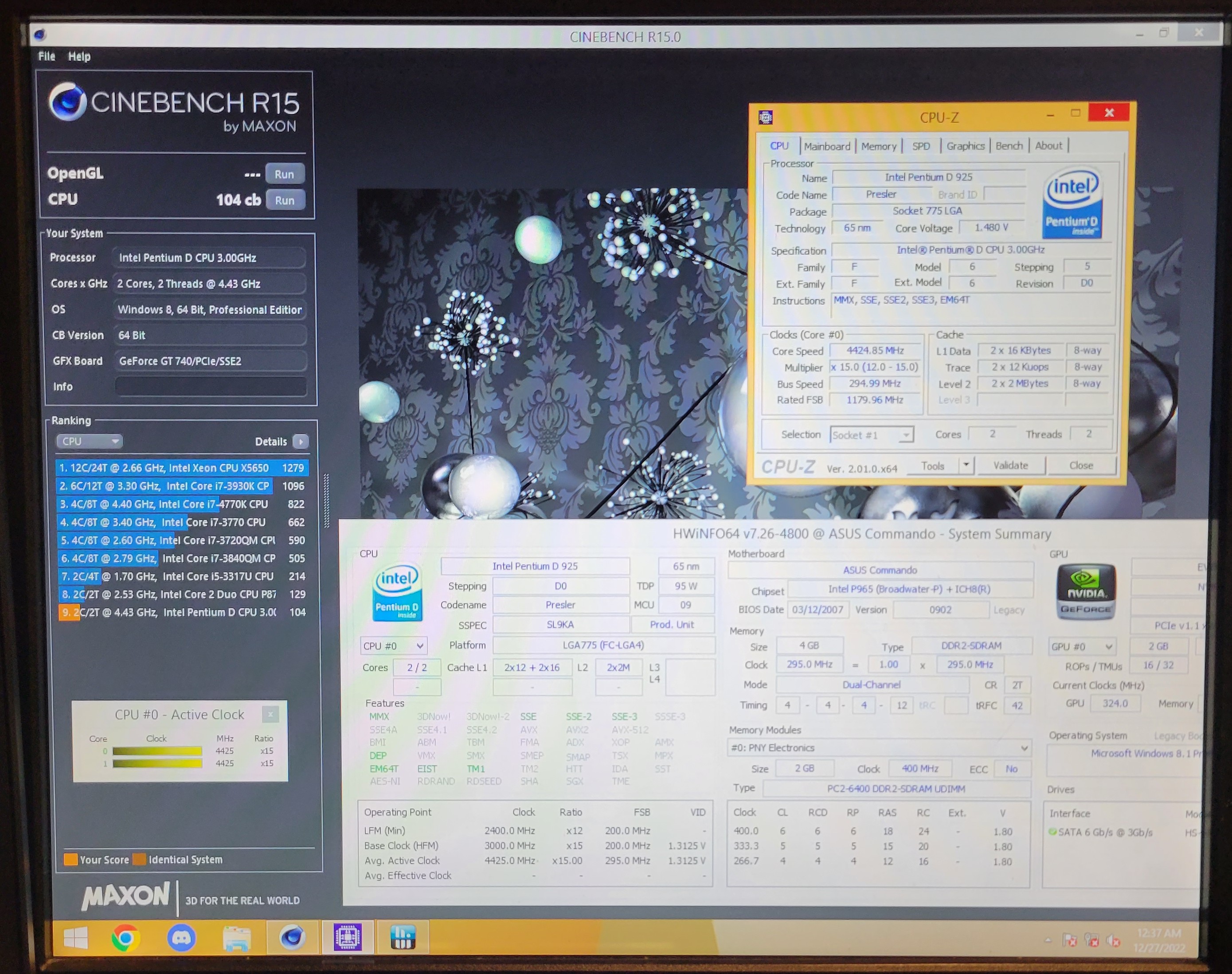Open the Windows Start button
Screen dimensions: 1232x974
pyautogui.click(x=76, y=938)
